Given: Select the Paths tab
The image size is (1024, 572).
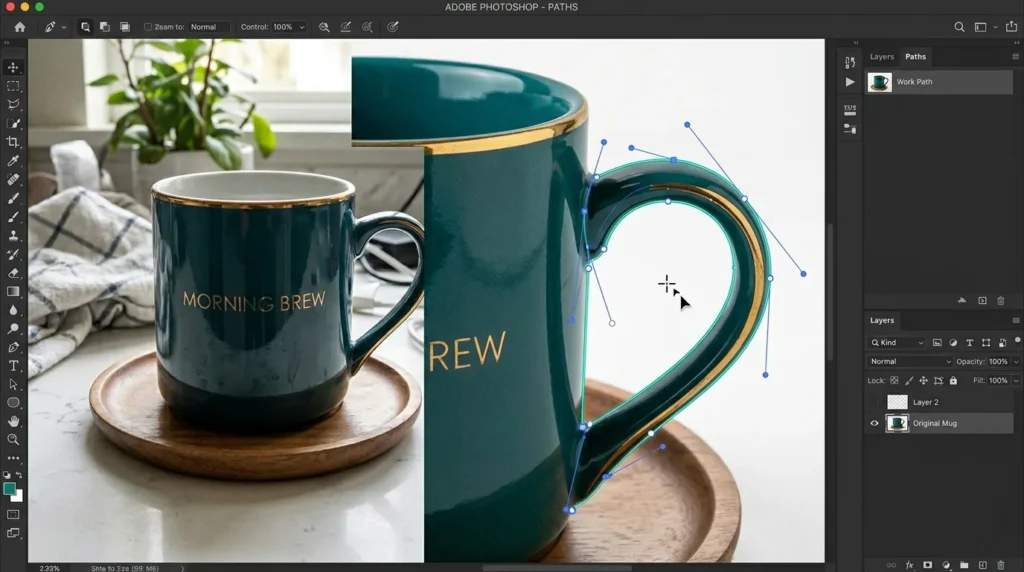Looking at the screenshot, I should [916, 57].
